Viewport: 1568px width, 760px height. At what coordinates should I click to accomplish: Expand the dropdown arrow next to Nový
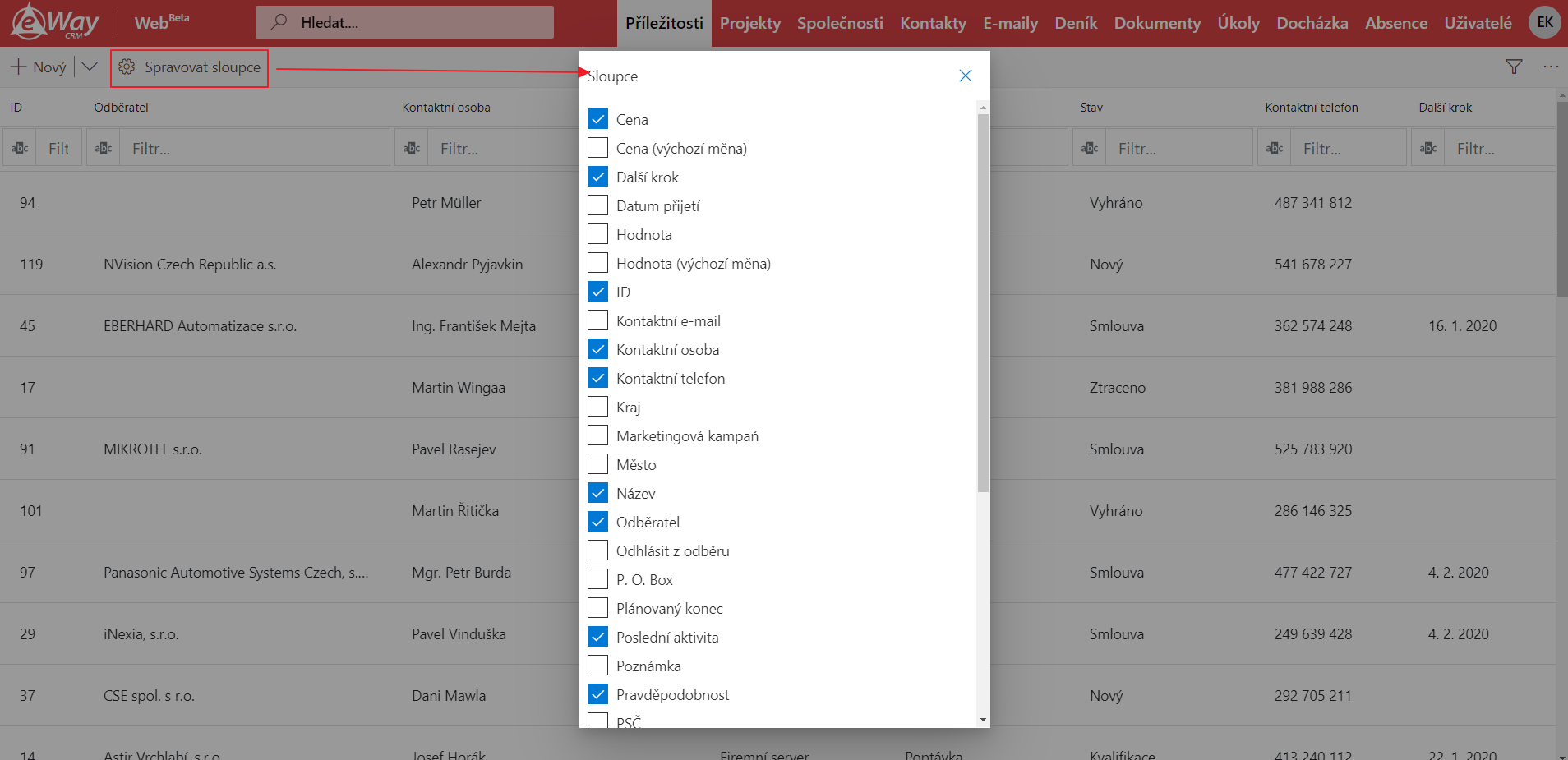[x=90, y=67]
